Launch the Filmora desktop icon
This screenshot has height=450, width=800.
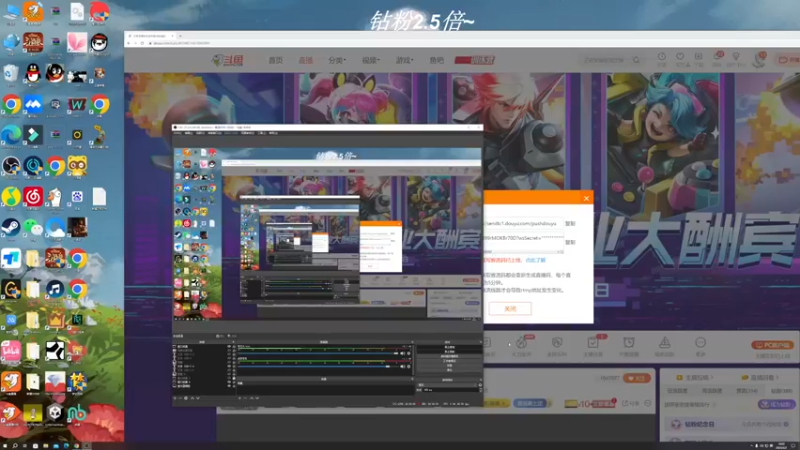33,135
